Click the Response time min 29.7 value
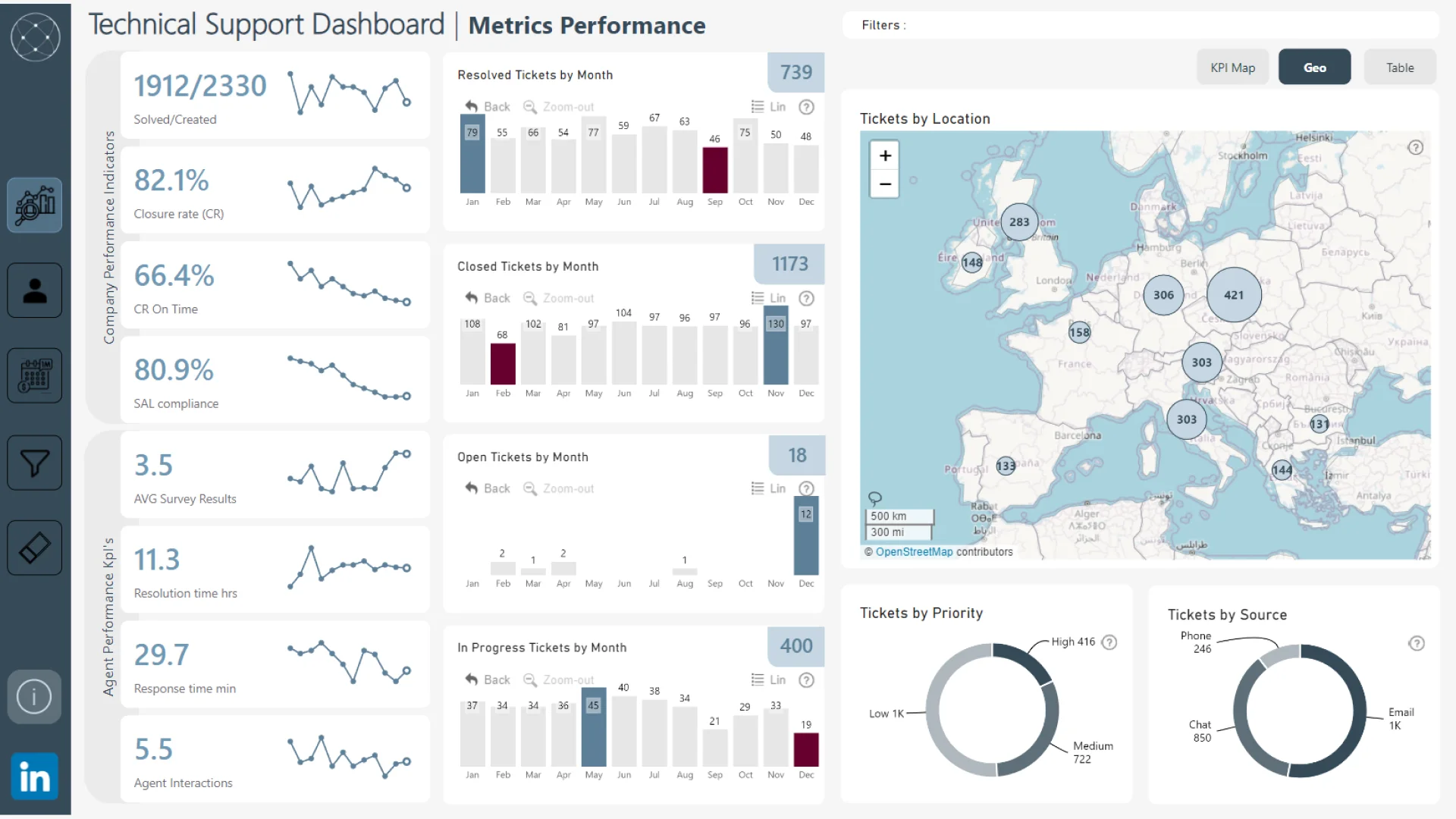This screenshot has width=1456, height=819. pos(162,654)
